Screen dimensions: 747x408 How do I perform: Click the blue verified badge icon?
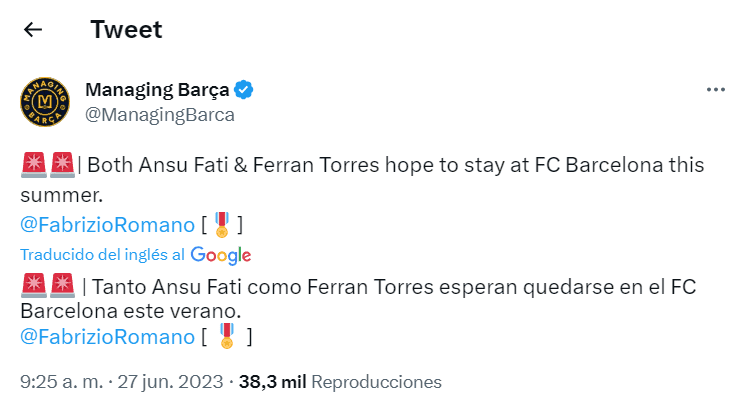tap(244, 90)
